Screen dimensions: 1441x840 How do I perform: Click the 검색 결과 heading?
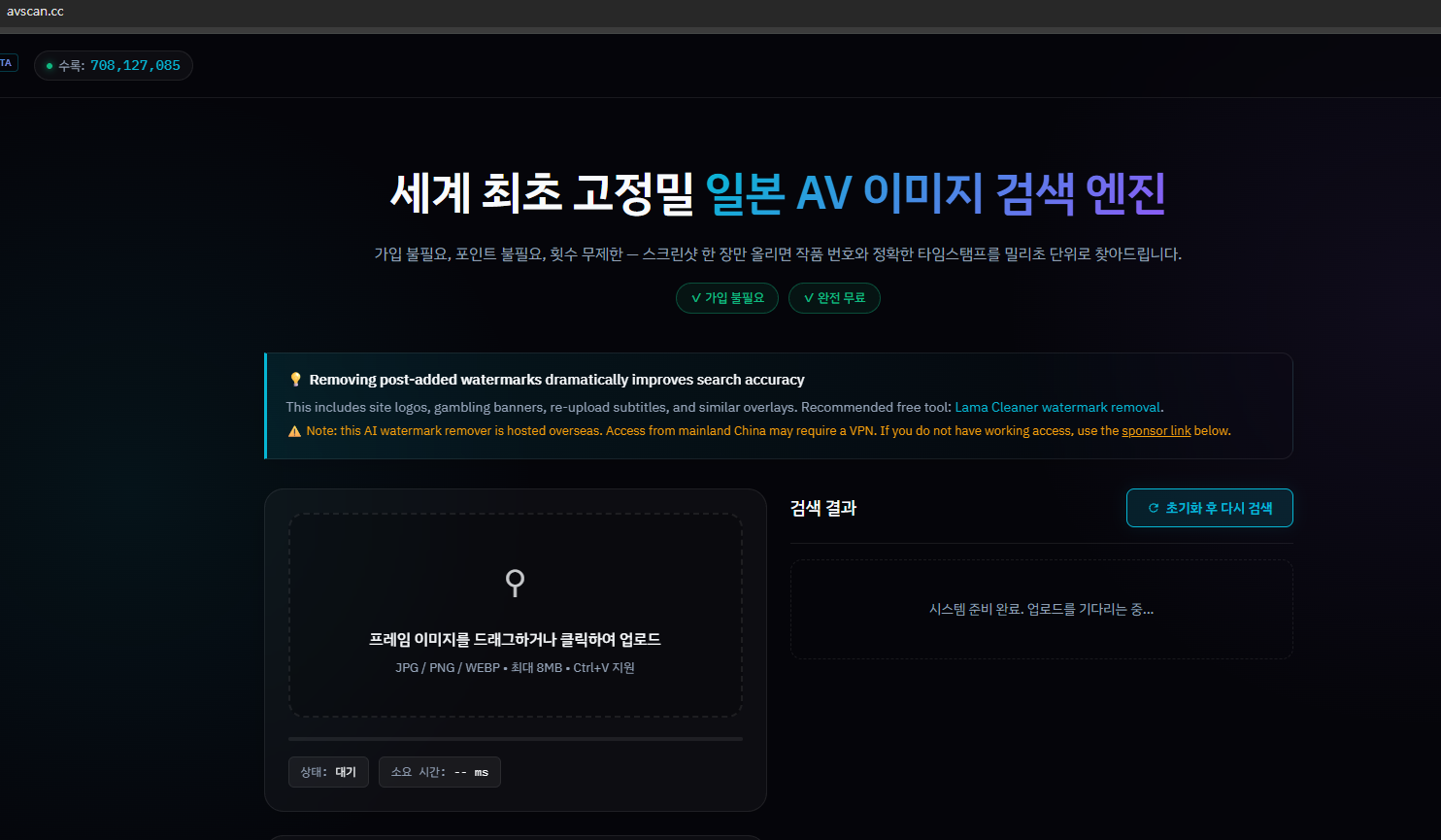click(x=823, y=508)
